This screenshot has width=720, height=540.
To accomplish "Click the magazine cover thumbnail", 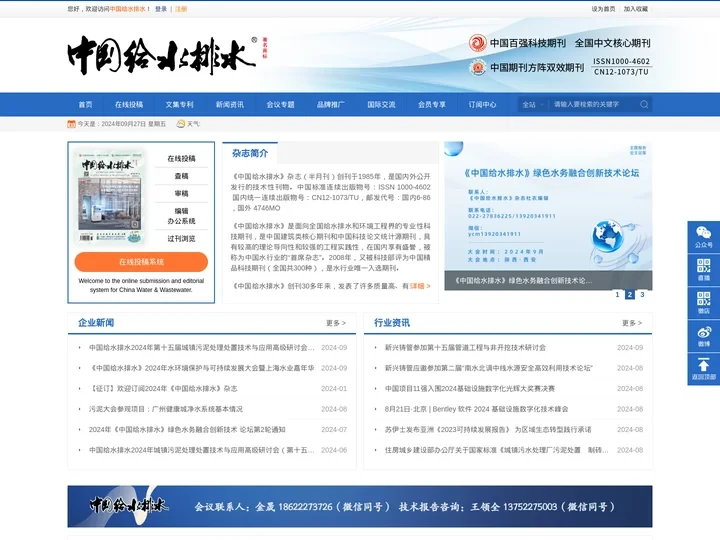I will pos(110,197).
